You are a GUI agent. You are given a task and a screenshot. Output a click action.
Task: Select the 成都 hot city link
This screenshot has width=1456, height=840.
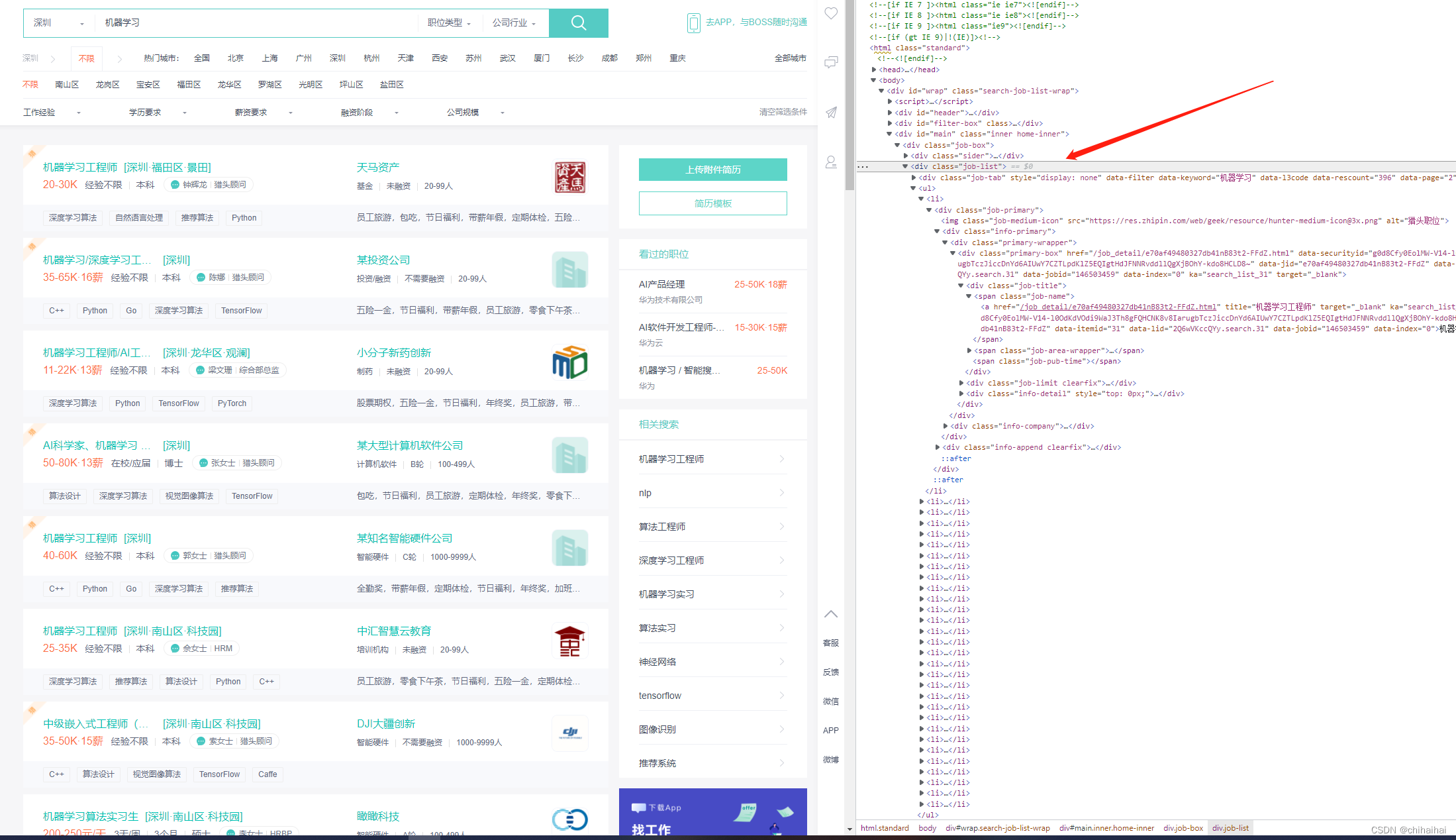coord(609,58)
